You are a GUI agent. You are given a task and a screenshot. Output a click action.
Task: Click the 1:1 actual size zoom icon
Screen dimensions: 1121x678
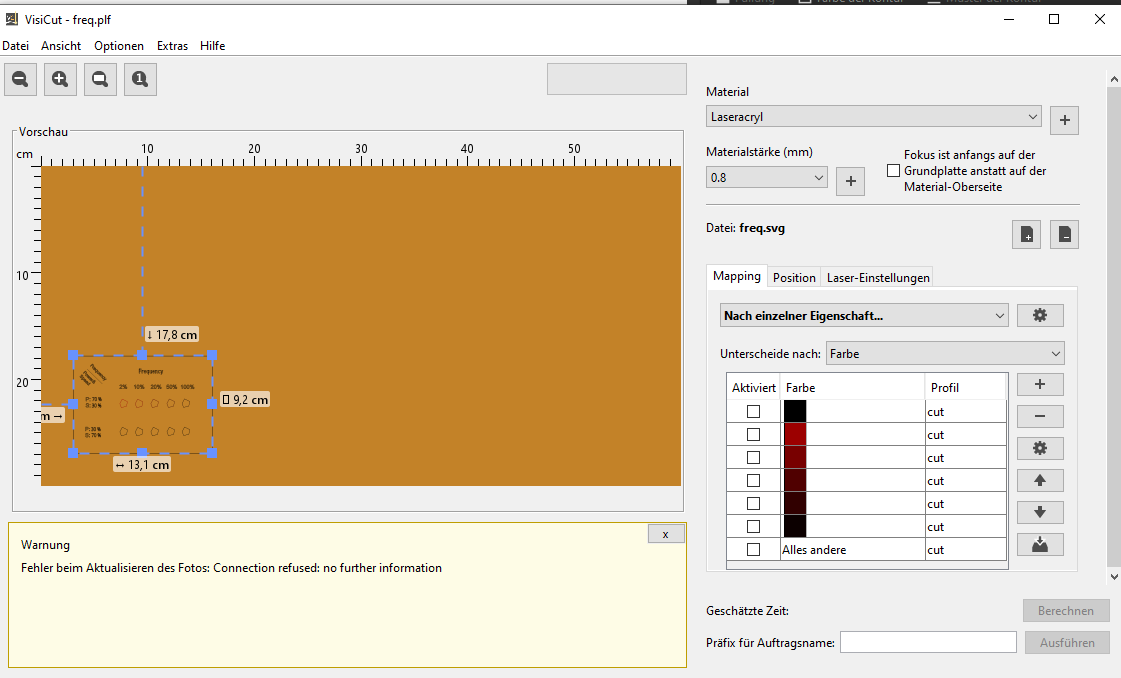tap(140, 79)
